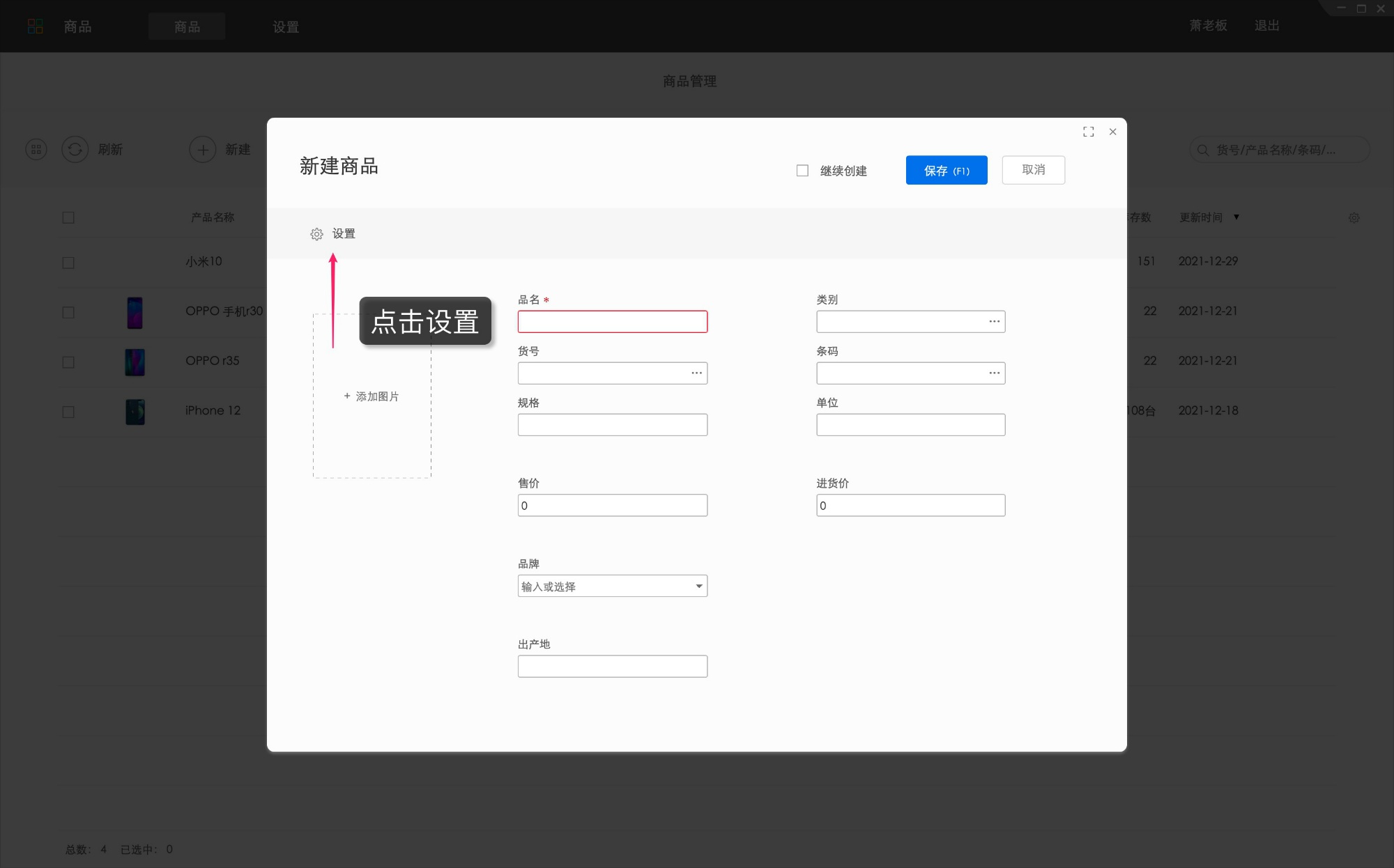
Task: Expand the dialog with the fullscreen icon
Action: point(1088,132)
